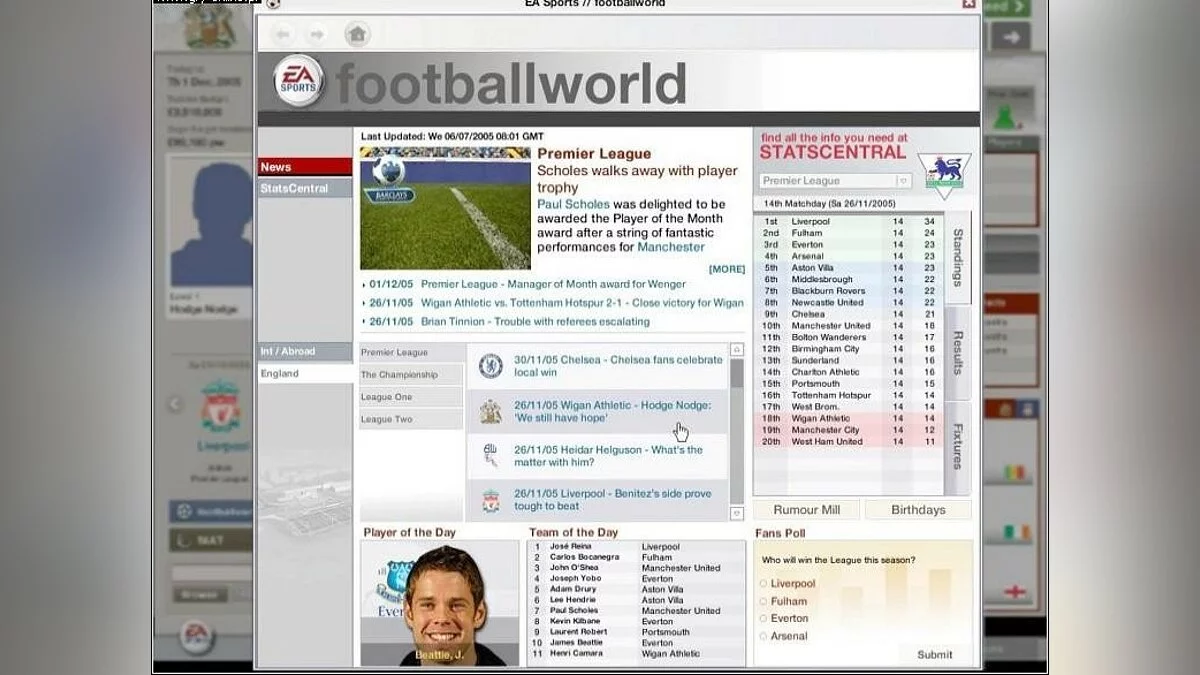
Task: Open the Paul Scholes link
Action: pyautogui.click(x=573, y=204)
